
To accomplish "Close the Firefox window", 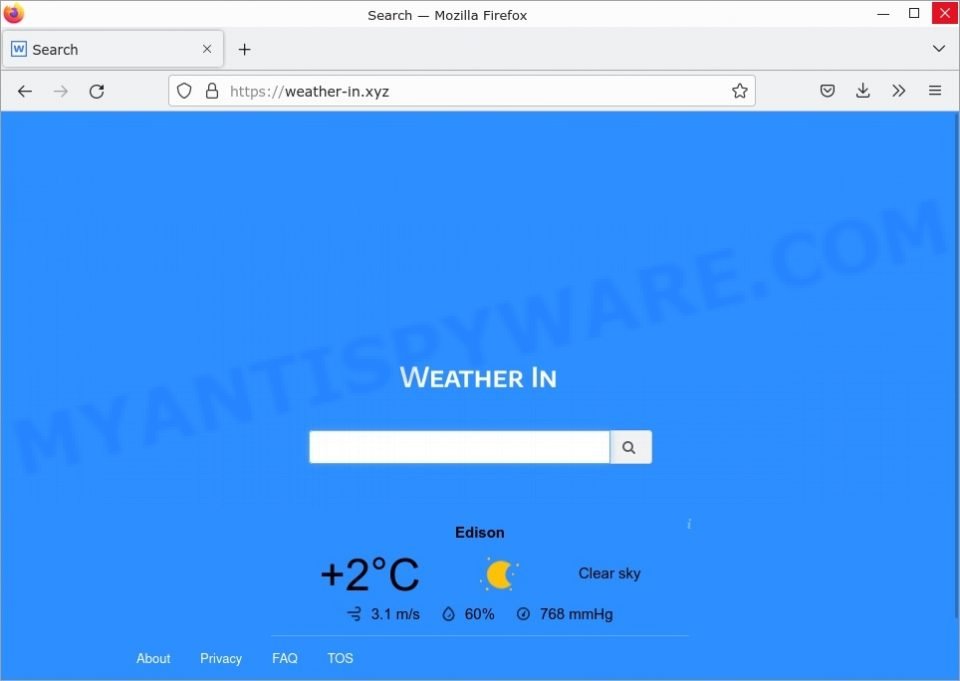I will 945,13.
